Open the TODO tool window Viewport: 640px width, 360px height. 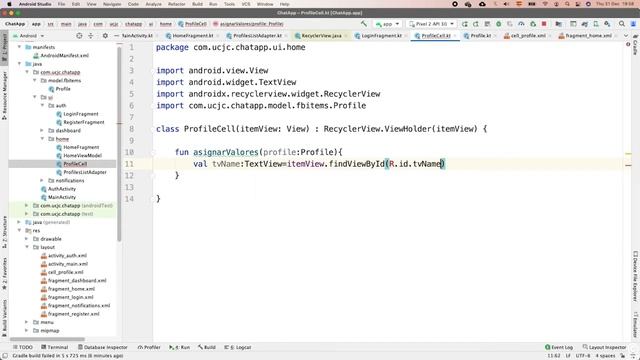(x=22, y=347)
